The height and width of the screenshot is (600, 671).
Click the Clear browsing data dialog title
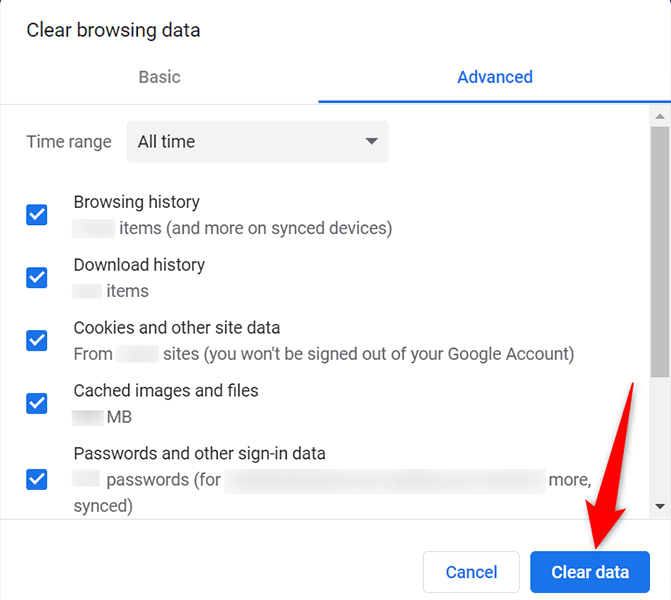pyautogui.click(x=113, y=30)
